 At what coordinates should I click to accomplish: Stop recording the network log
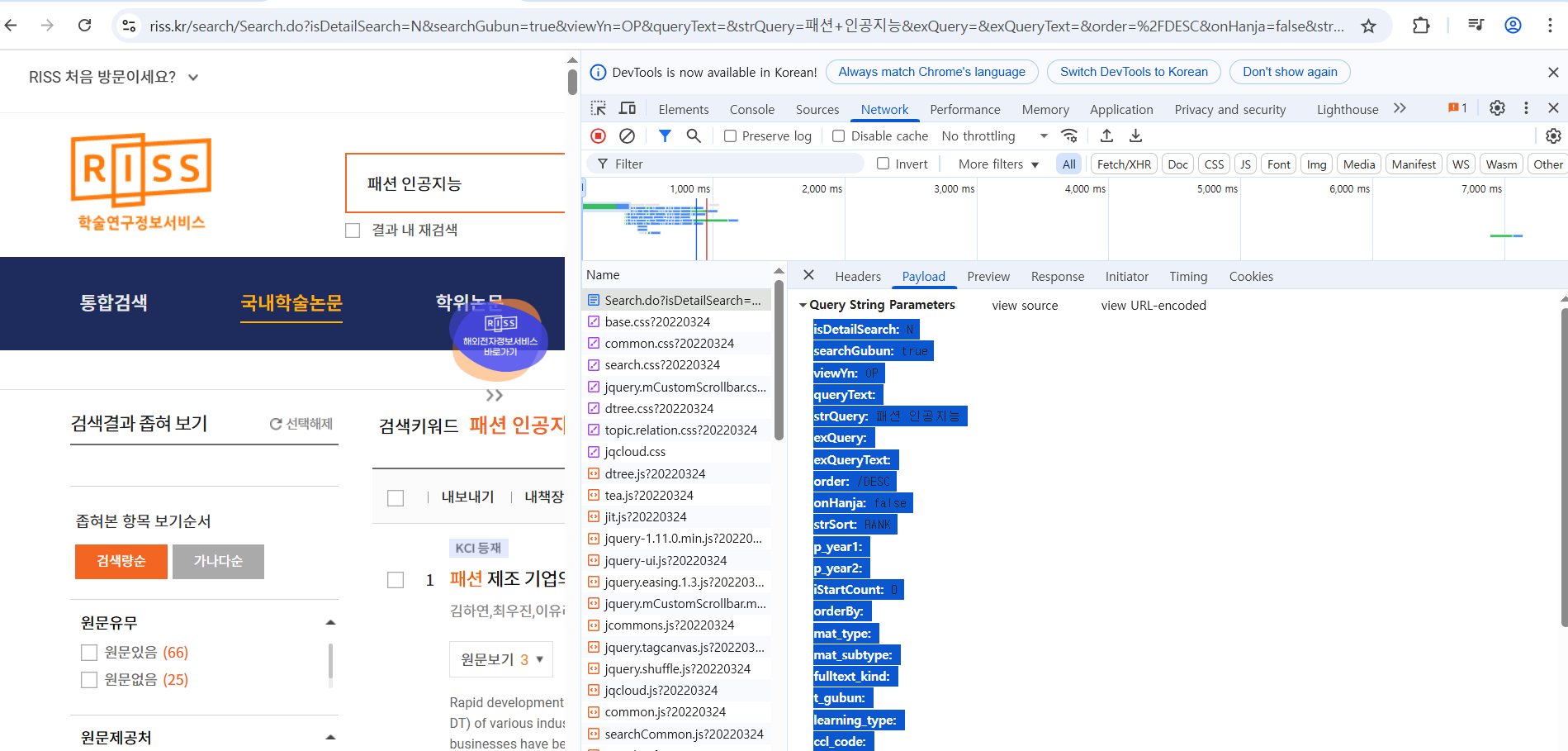pos(599,135)
